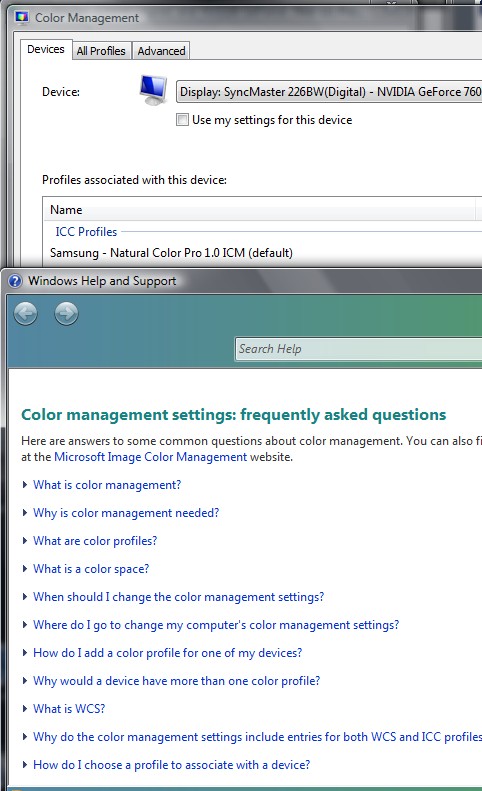Expand What is WCS? topic
Screen dimensions: 482x791
pos(69,709)
